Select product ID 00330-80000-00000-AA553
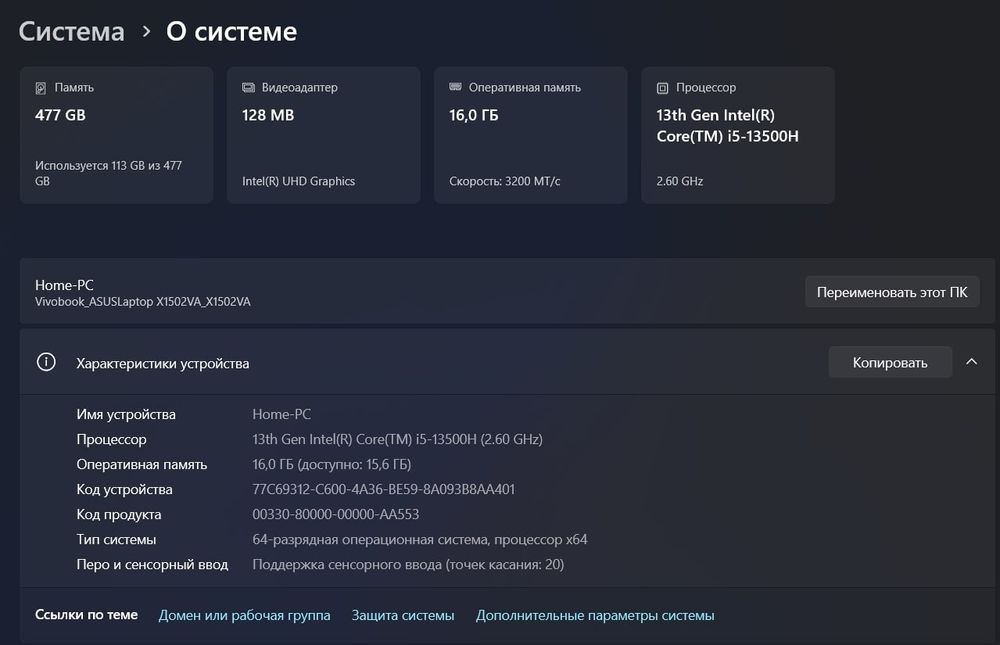The width and height of the screenshot is (1000, 645). [x=335, y=514]
